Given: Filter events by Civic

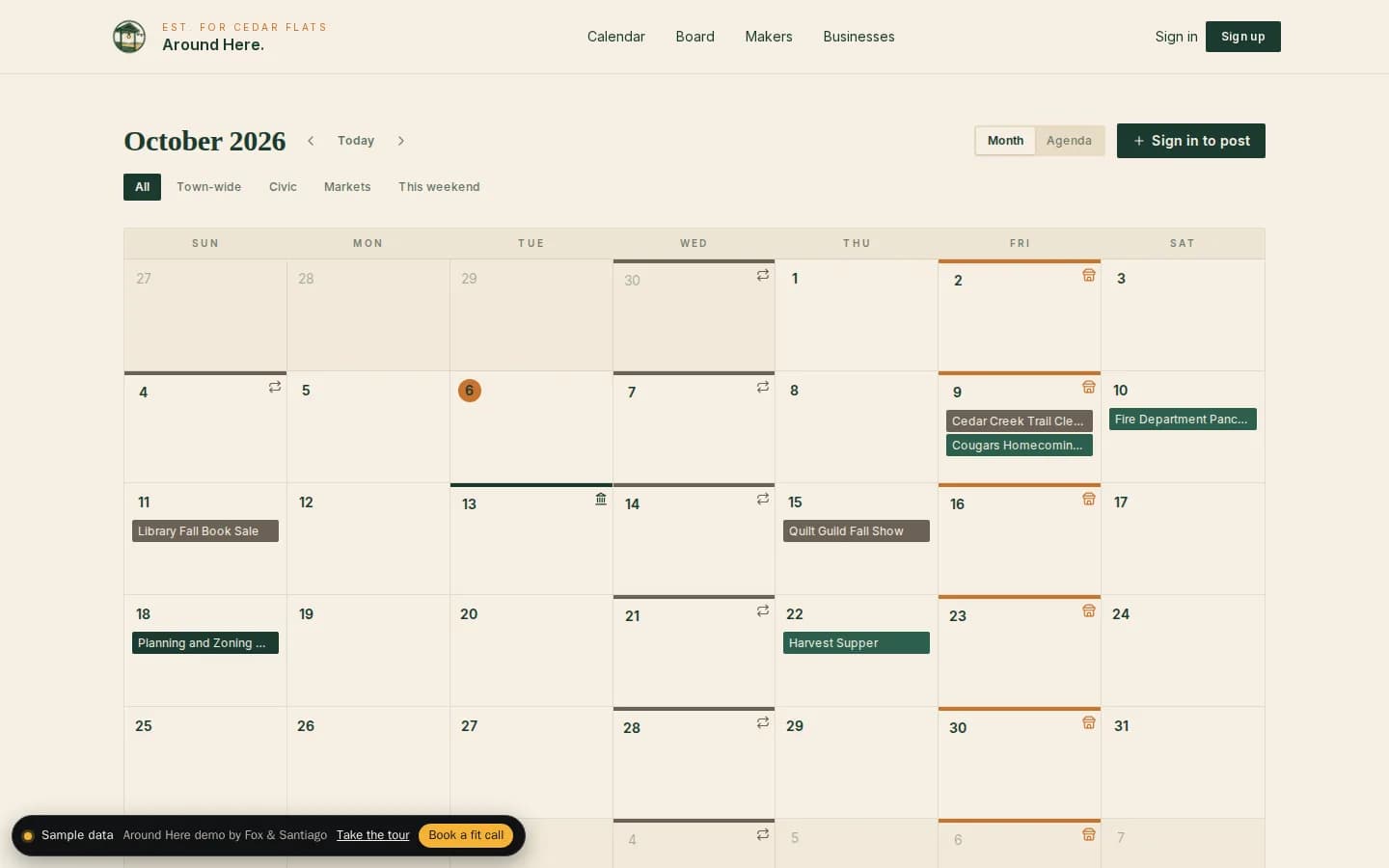Looking at the screenshot, I should coord(283,187).
